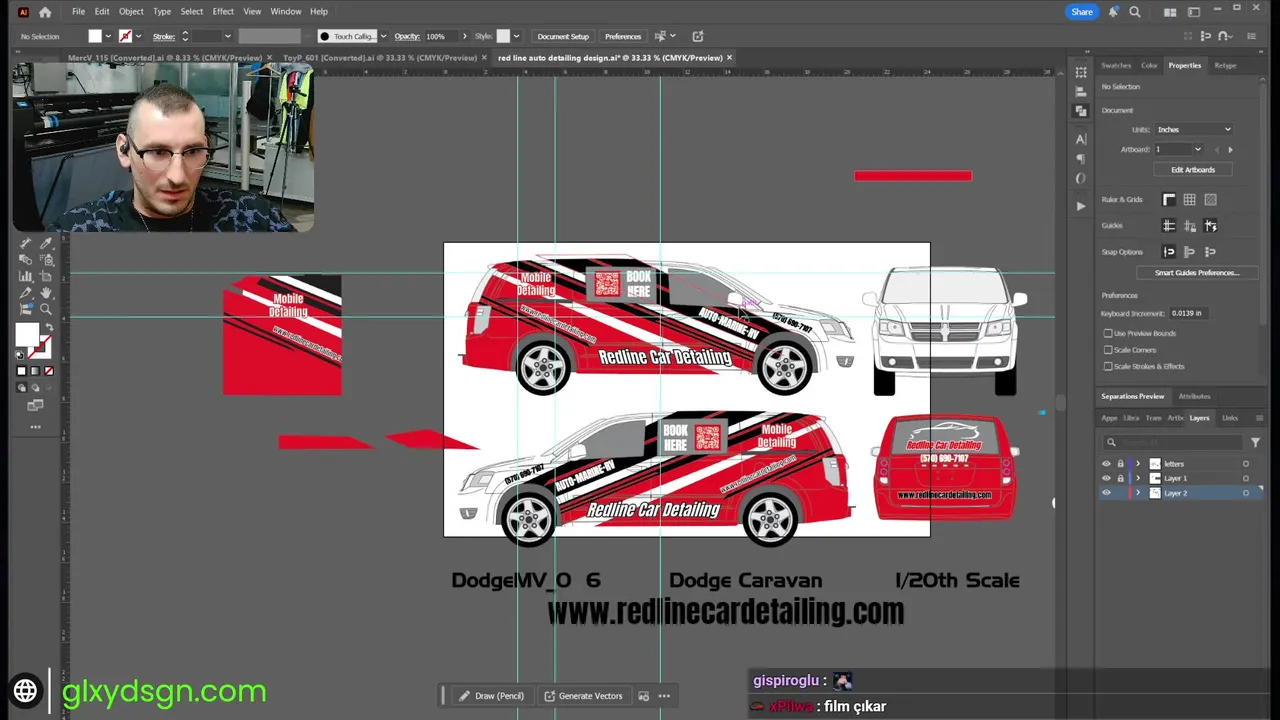Open the Touch Calligraphic brush dropdown

click(x=383, y=37)
